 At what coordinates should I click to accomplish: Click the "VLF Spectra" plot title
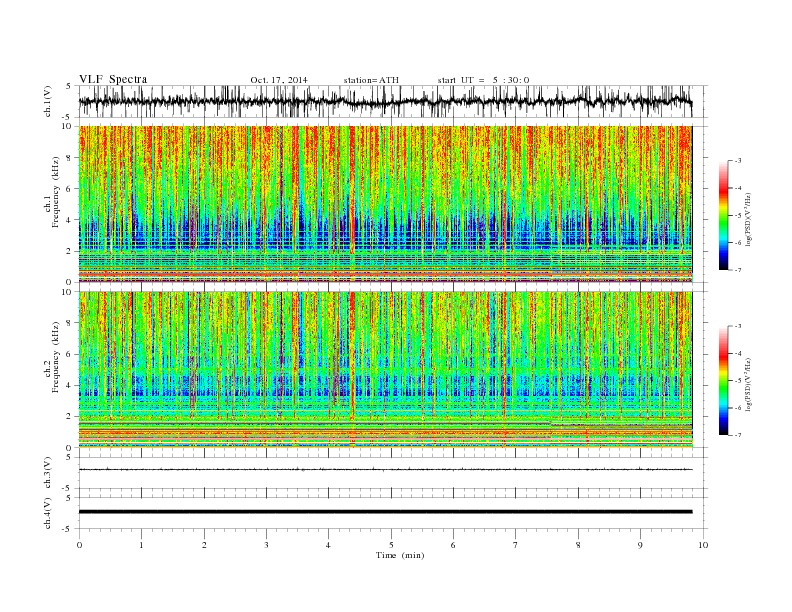point(113,79)
